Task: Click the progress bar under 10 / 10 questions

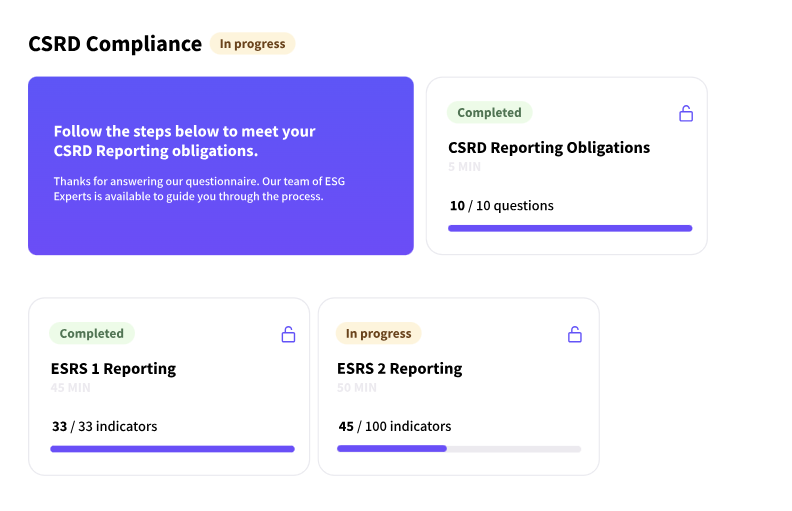Action: [570, 228]
